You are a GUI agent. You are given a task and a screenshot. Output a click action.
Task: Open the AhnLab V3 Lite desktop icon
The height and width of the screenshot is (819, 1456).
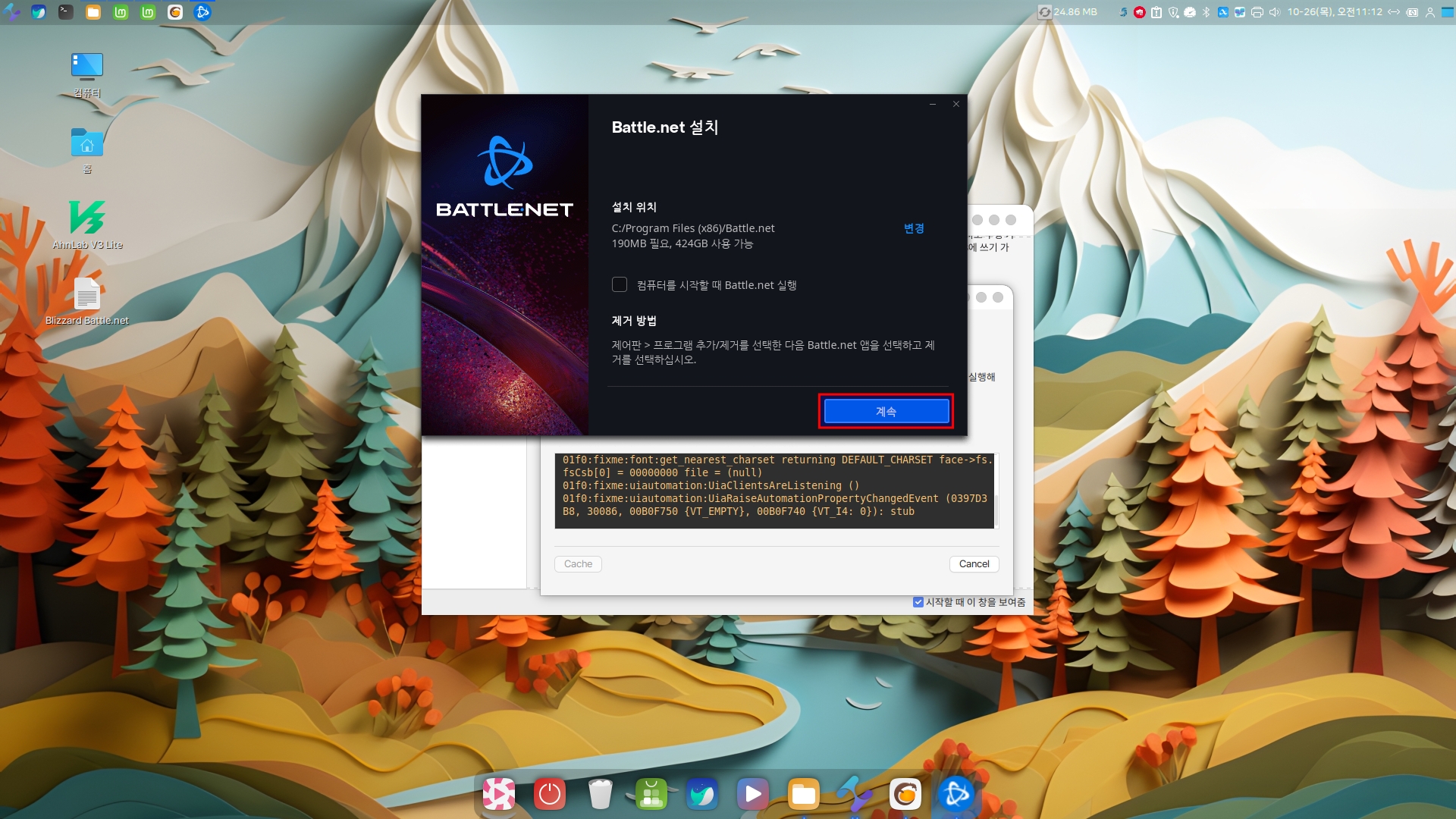point(87,218)
